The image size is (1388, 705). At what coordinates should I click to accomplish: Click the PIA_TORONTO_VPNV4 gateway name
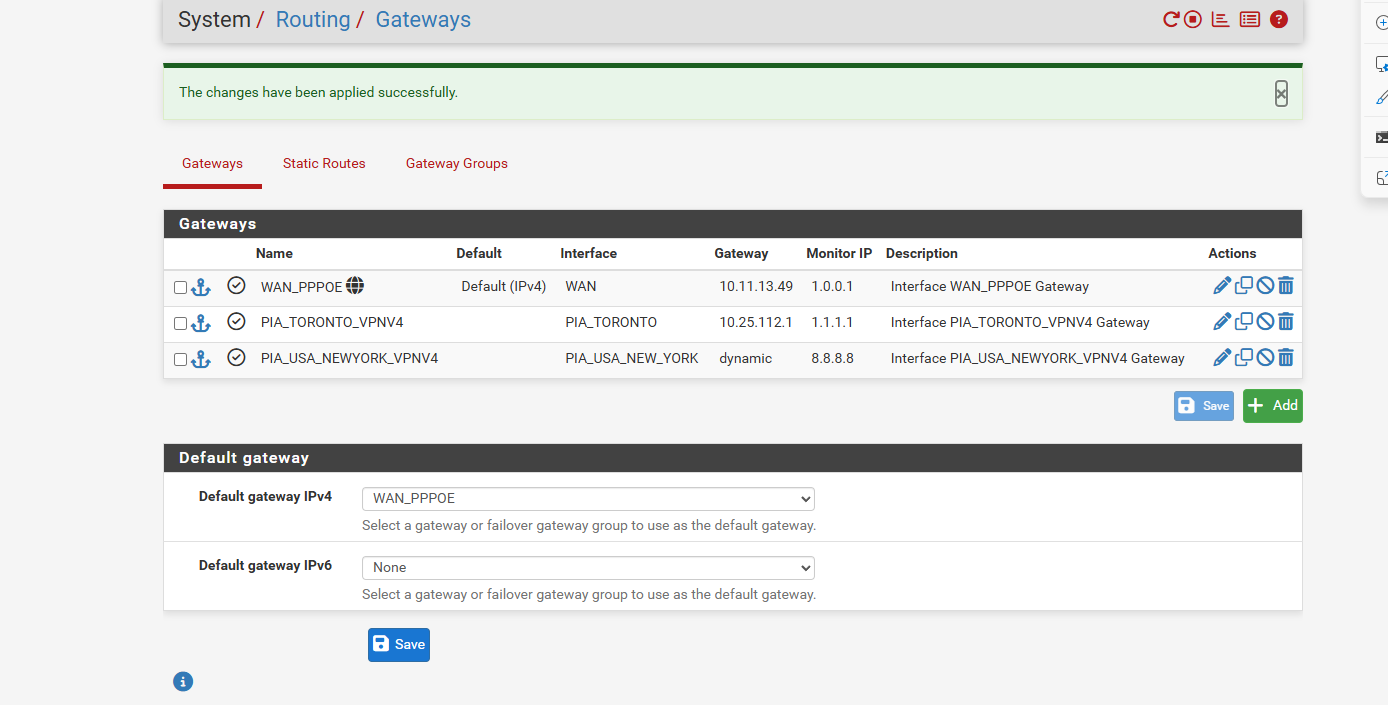point(332,323)
